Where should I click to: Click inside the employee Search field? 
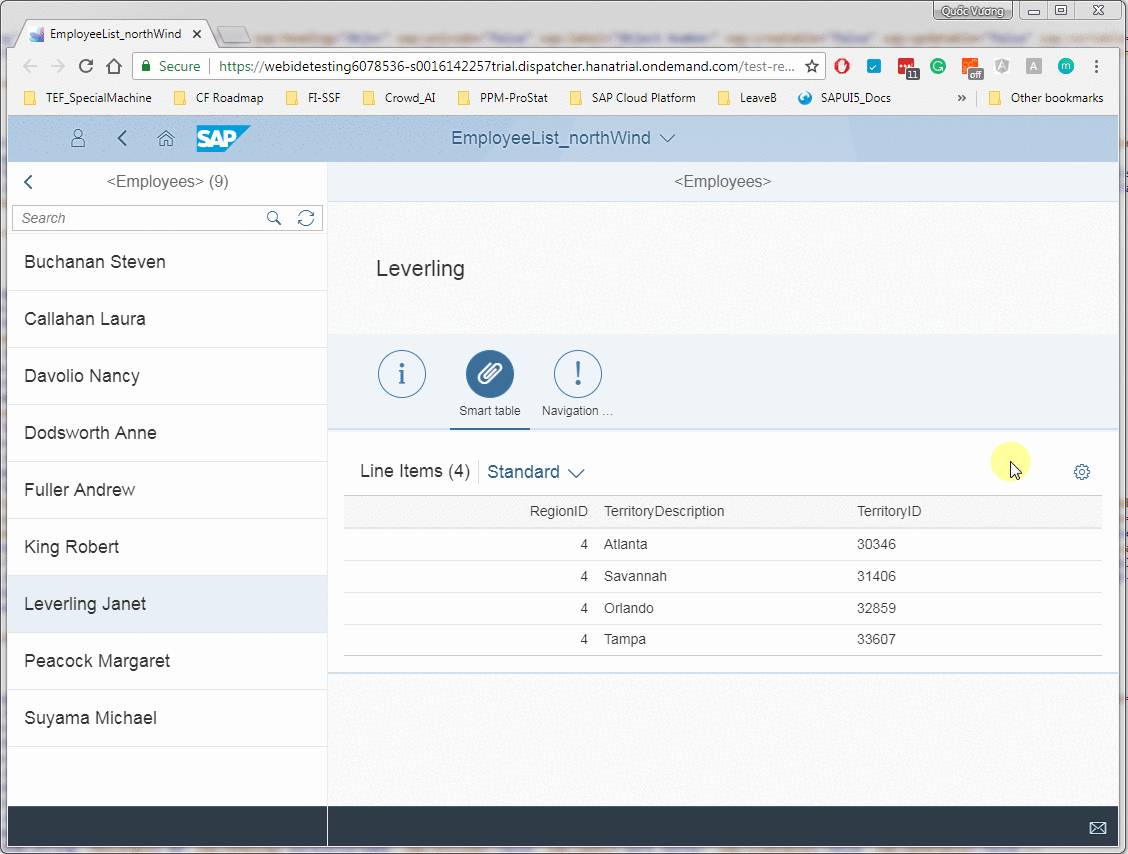coord(140,218)
